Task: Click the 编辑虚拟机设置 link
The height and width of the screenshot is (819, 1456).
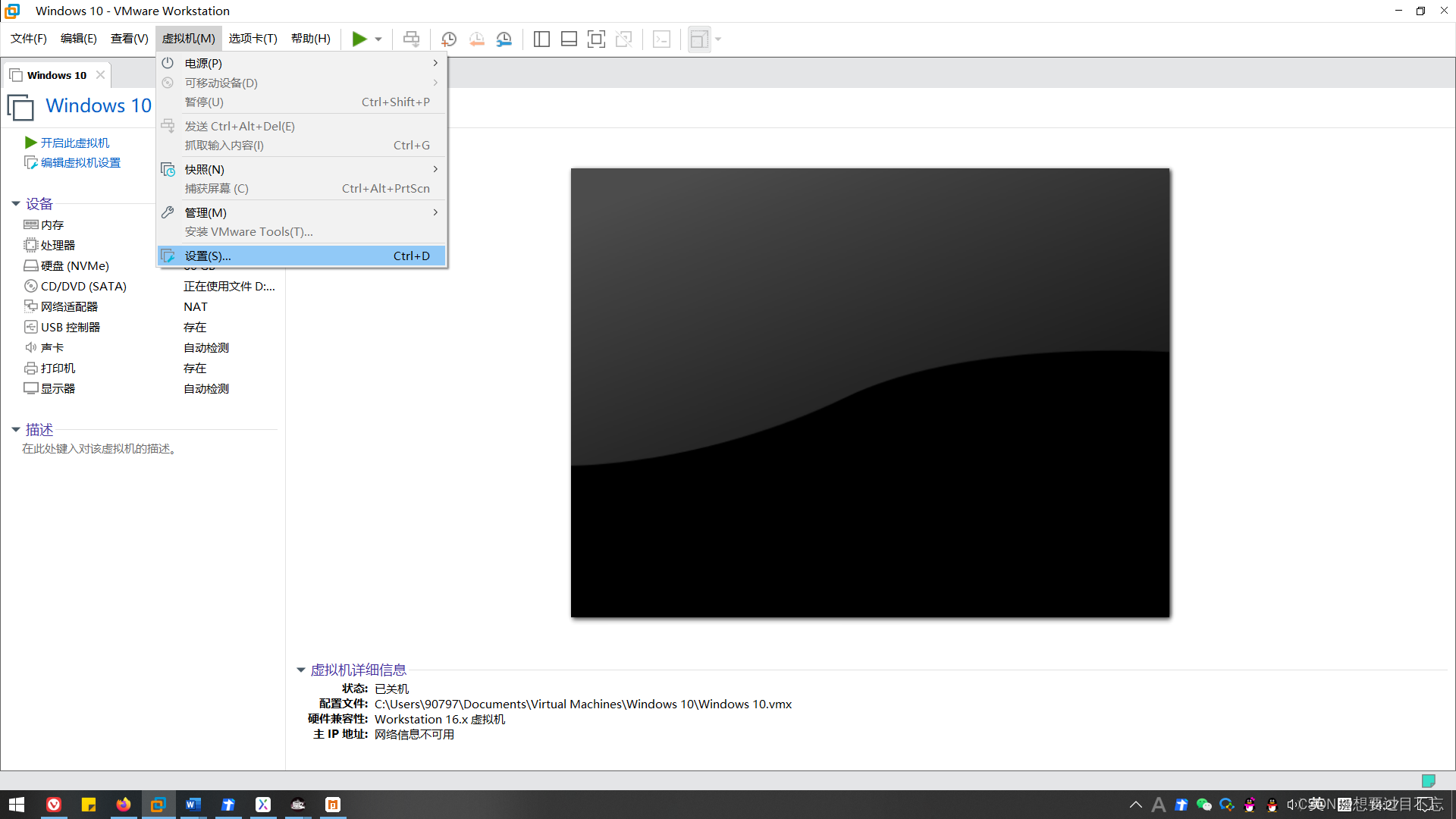Action: pos(80,162)
